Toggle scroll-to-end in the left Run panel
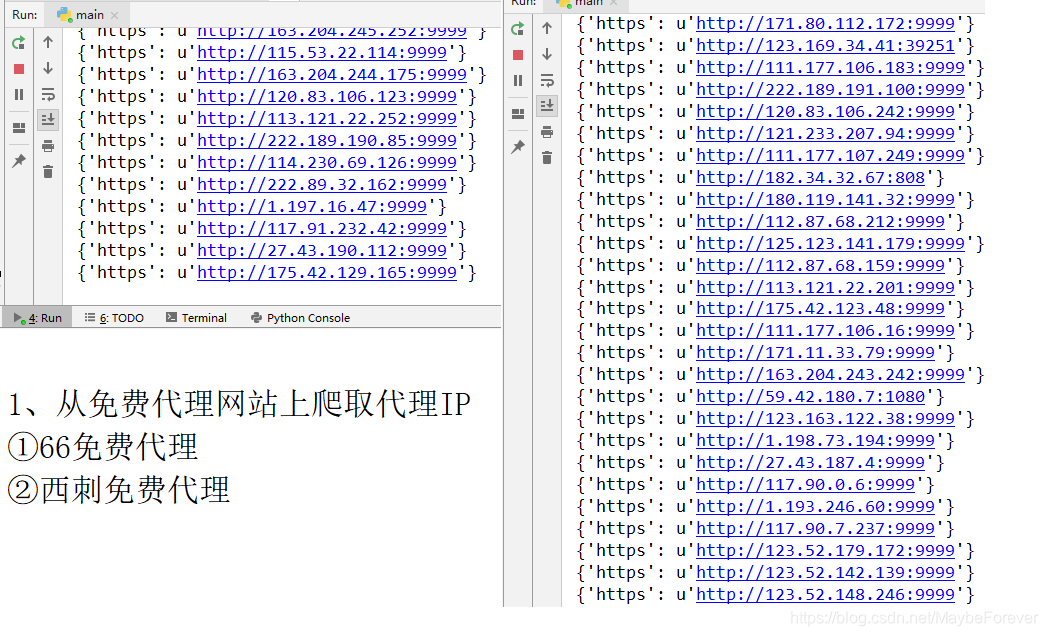1048x636 pixels. click(x=48, y=120)
